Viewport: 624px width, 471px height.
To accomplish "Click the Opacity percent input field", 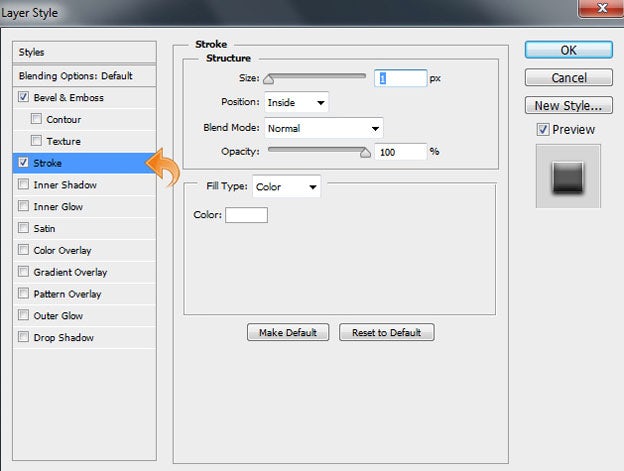I will 400,152.
